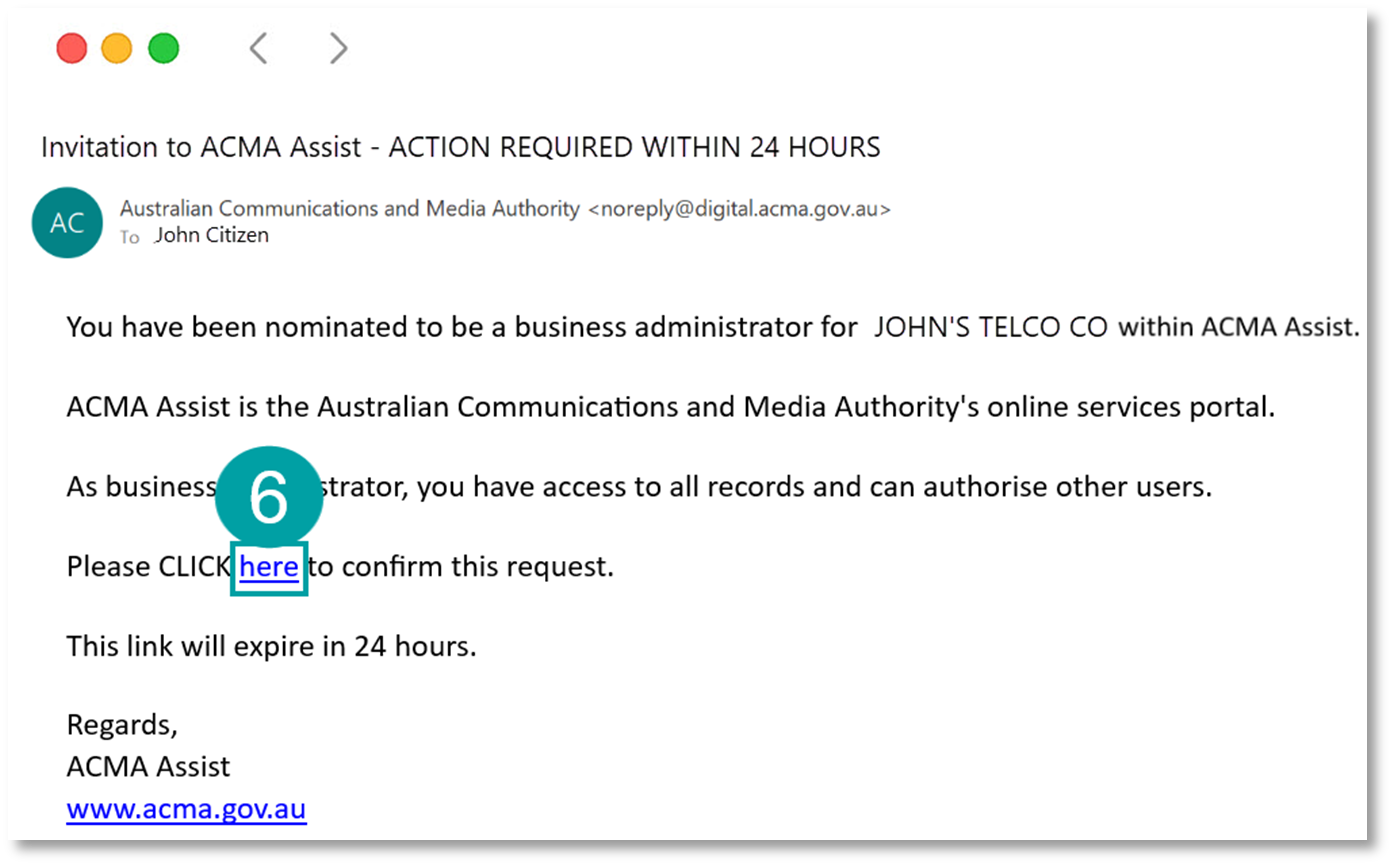Click the previous email chevron arrow
The image size is (1393, 866).
[259, 47]
